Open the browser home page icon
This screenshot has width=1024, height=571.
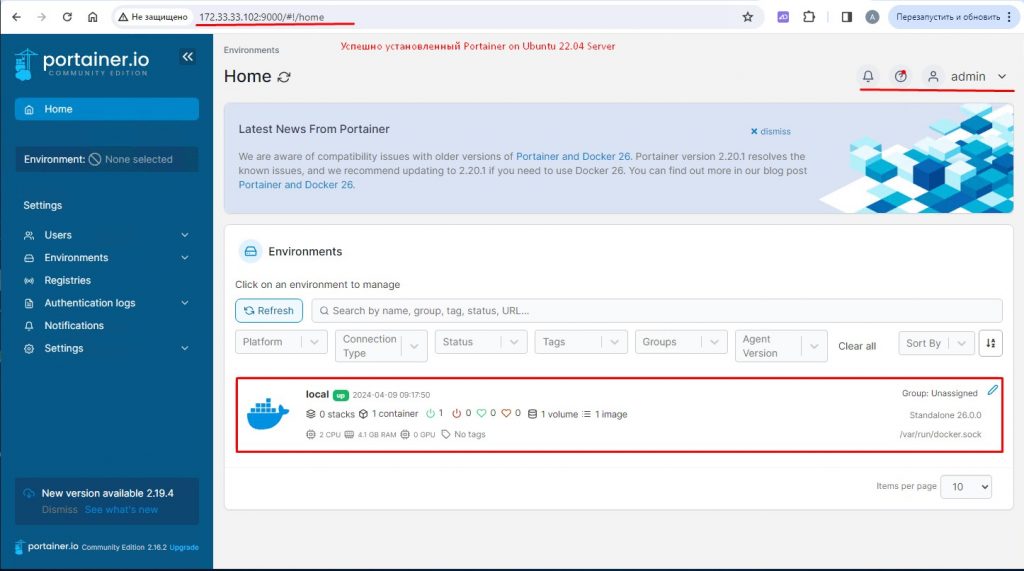(x=93, y=17)
